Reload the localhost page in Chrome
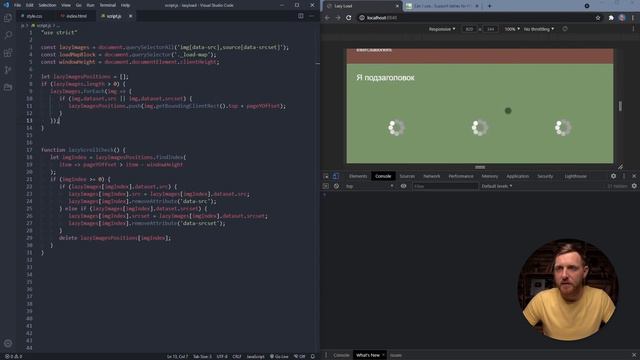Image resolution: width=640 pixels, height=360 pixels. click(x=349, y=18)
